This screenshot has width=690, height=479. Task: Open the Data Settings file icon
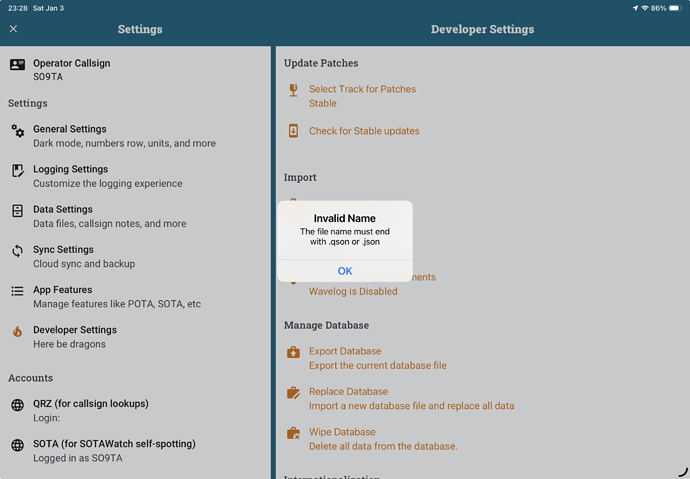[x=17, y=211]
